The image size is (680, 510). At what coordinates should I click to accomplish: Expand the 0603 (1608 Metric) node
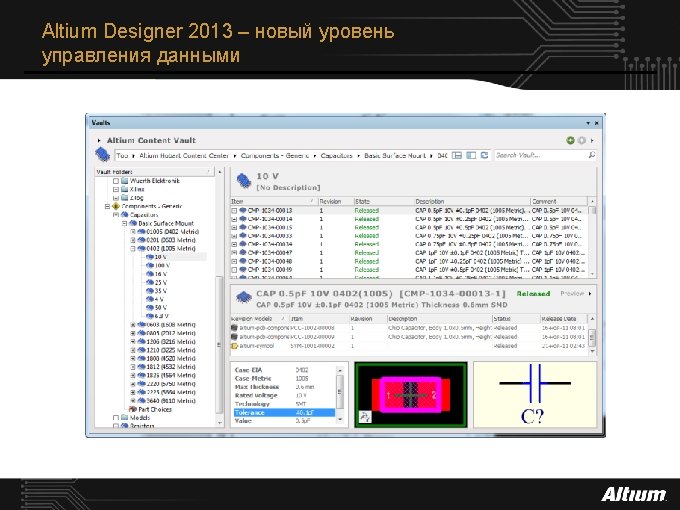(x=133, y=325)
